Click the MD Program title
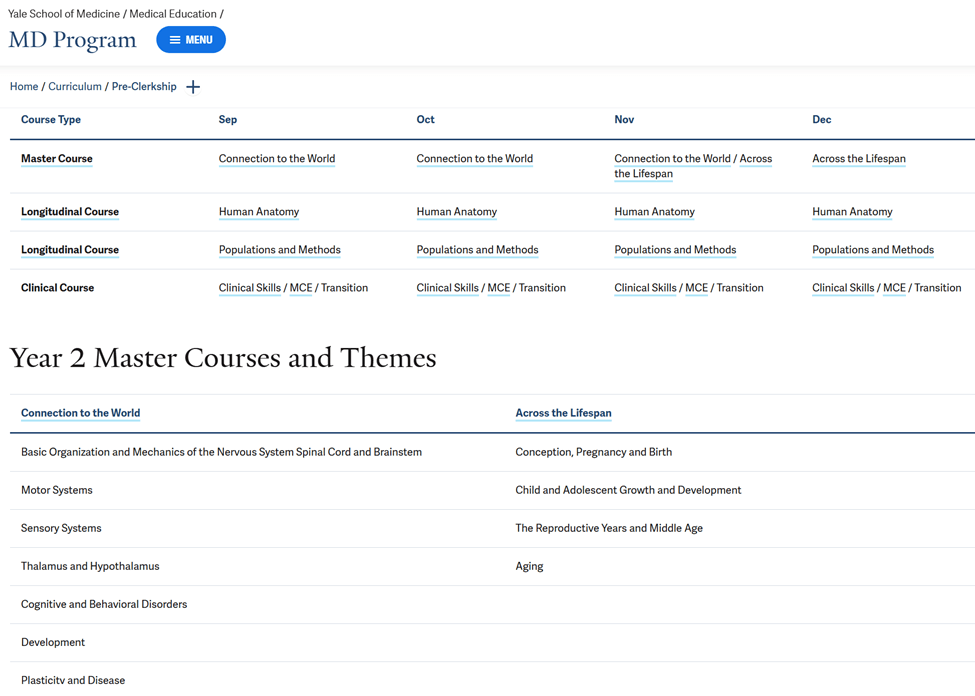975x696 pixels. pyautogui.click(x=73, y=40)
